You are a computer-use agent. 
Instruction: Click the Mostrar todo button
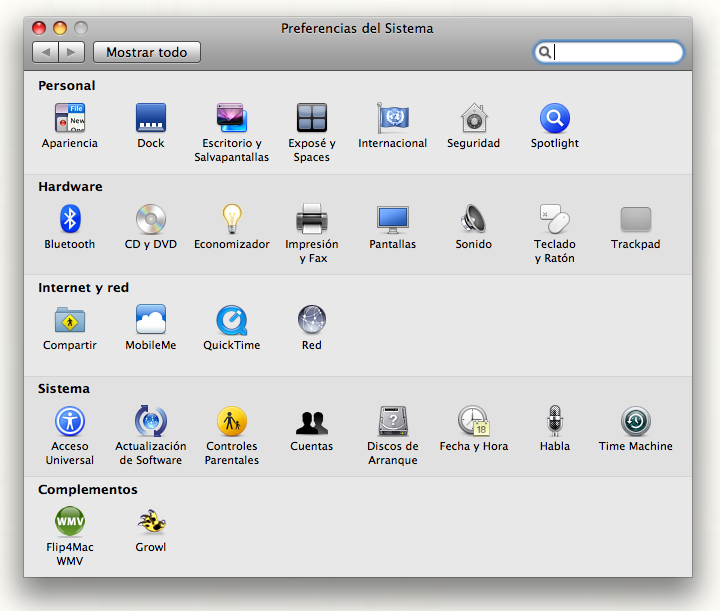coord(147,52)
